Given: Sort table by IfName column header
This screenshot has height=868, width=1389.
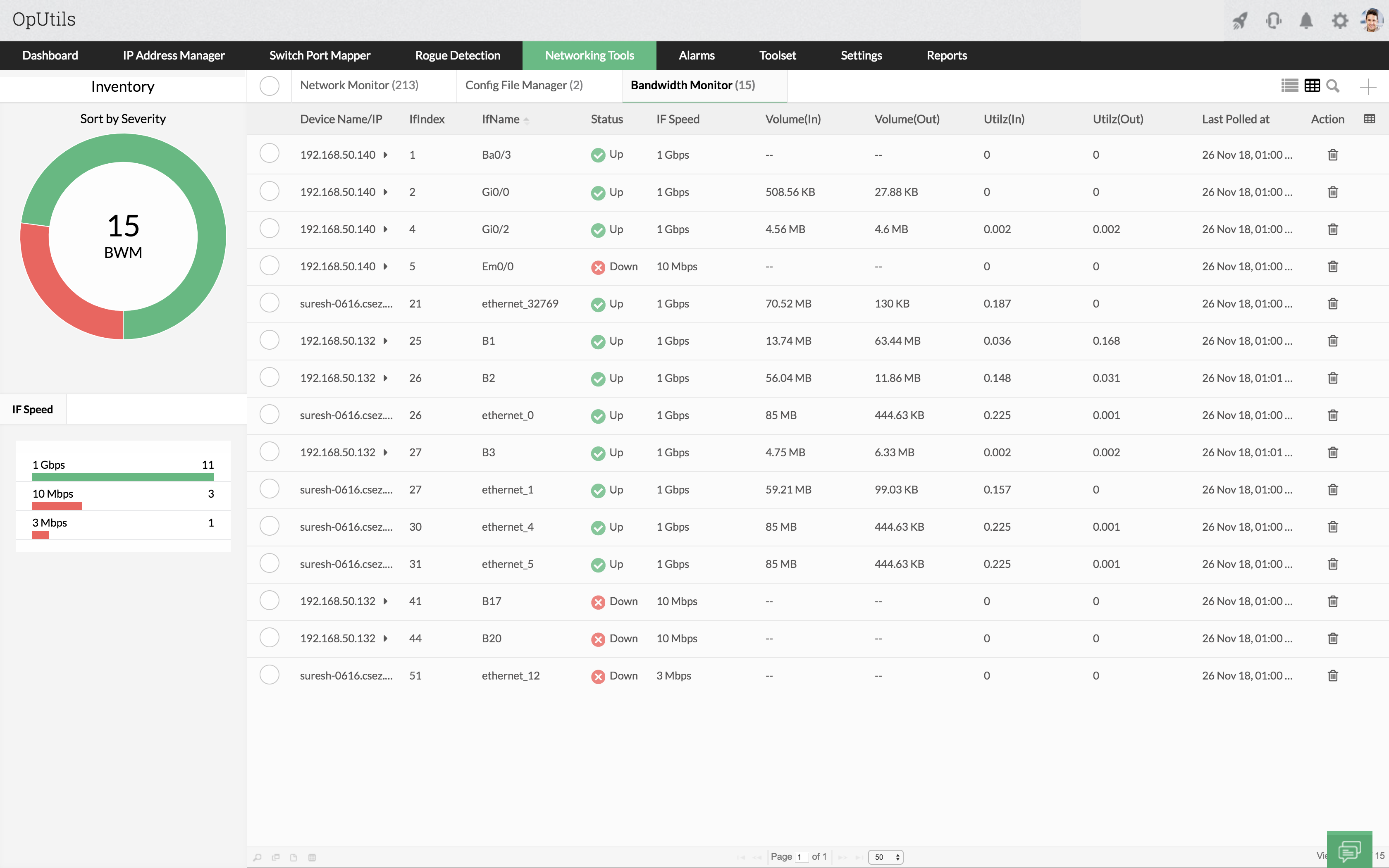Looking at the screenshot, I should [x=501, y=119].
